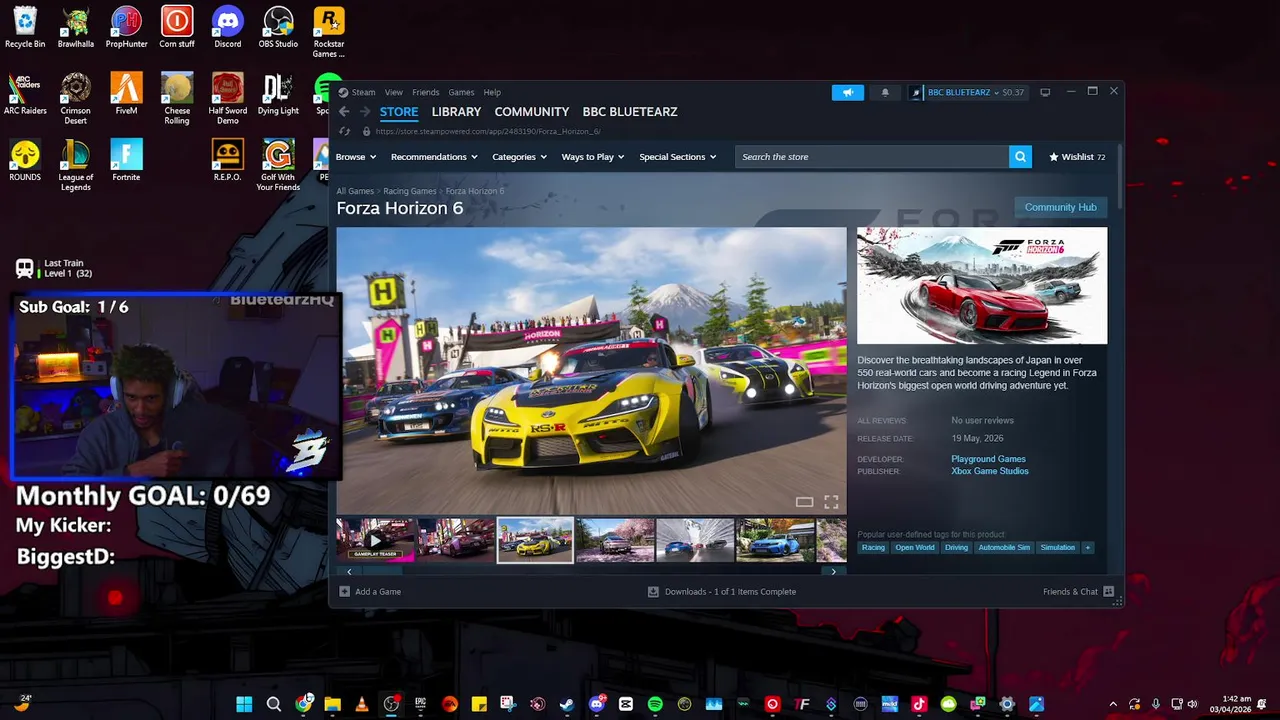The height and width of the screenshot is (720, 1280).
Task: Click the Windows Start button
Action: click(244, 704)
